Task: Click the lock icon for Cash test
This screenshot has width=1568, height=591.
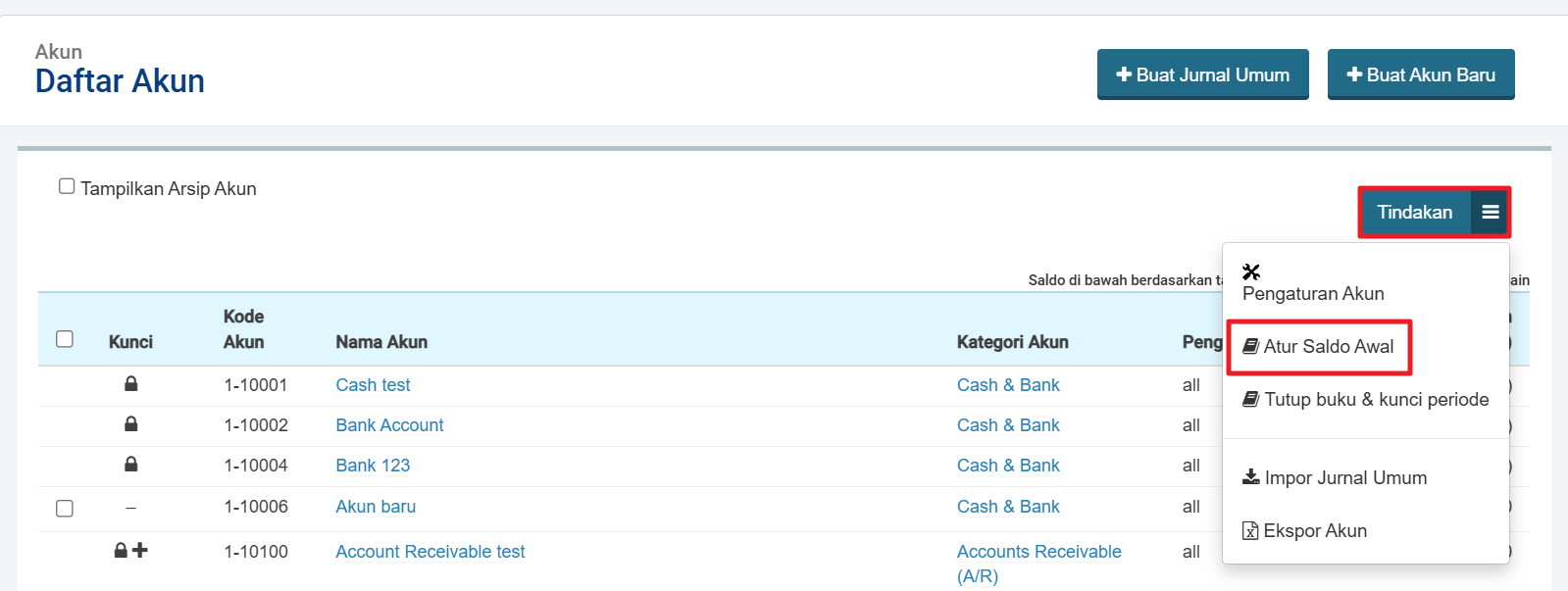Action: (x=130, y=384)
